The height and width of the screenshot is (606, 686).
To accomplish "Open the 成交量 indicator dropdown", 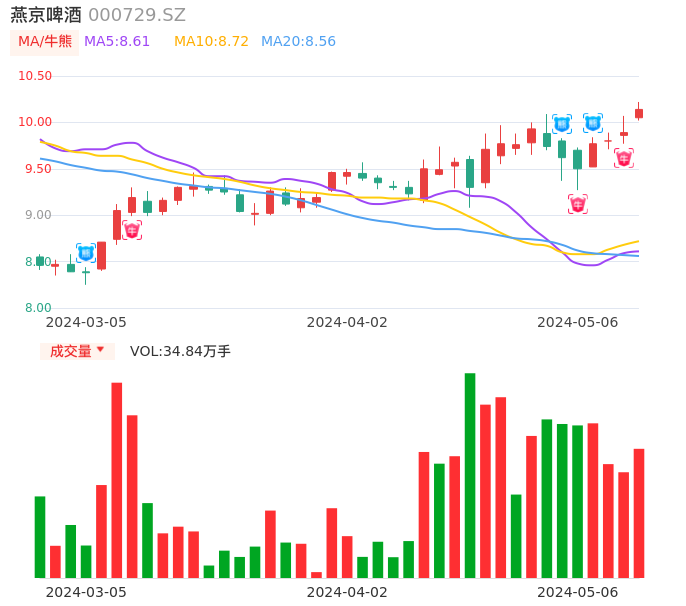I will pos(77,351).
